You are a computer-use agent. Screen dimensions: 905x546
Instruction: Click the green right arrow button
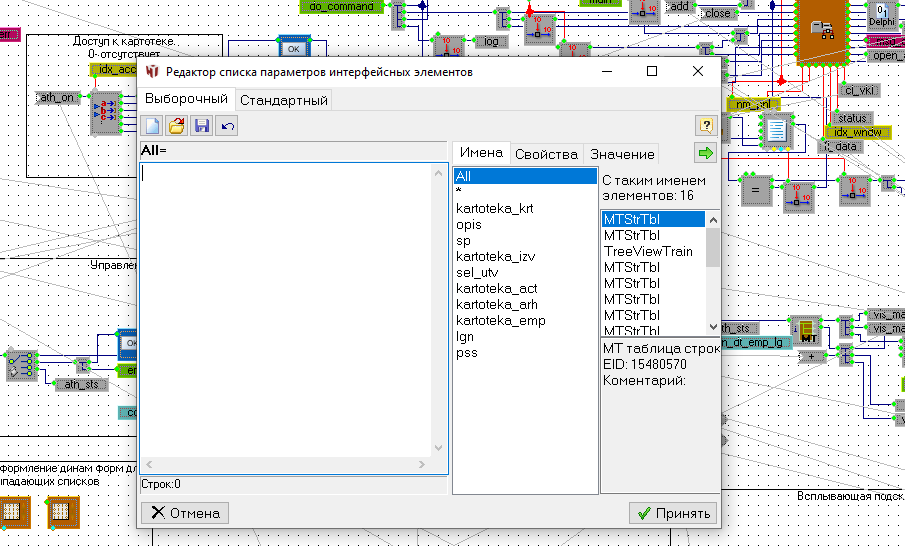pos(706,153)
